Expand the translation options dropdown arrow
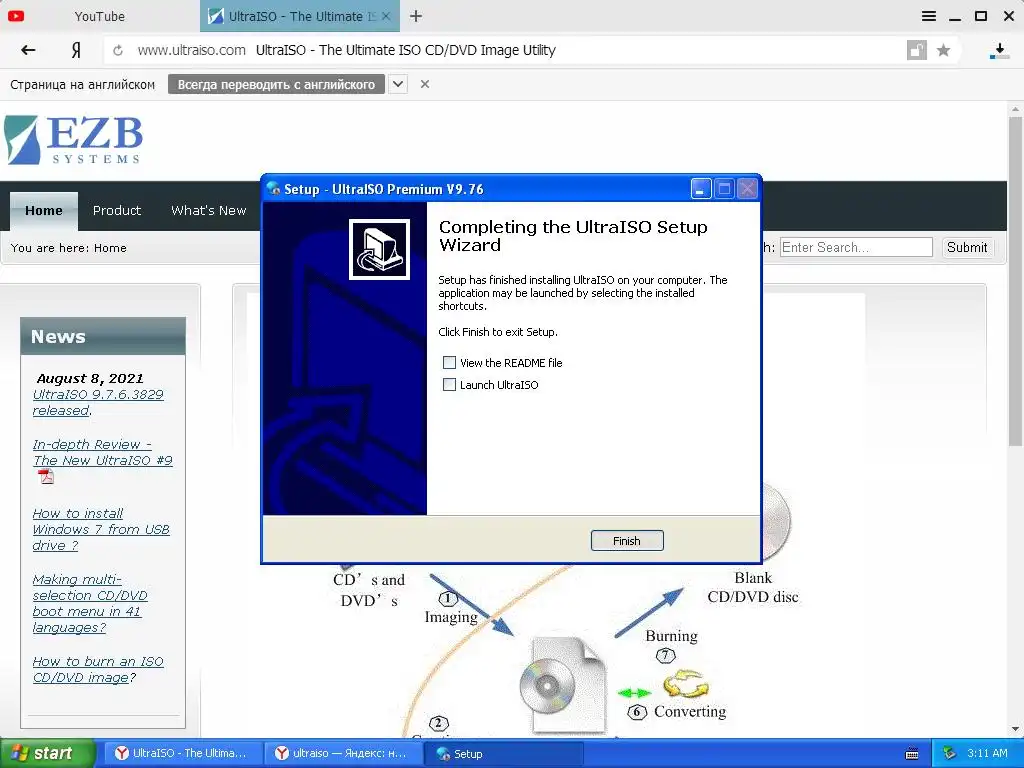 tap(398, 84)
